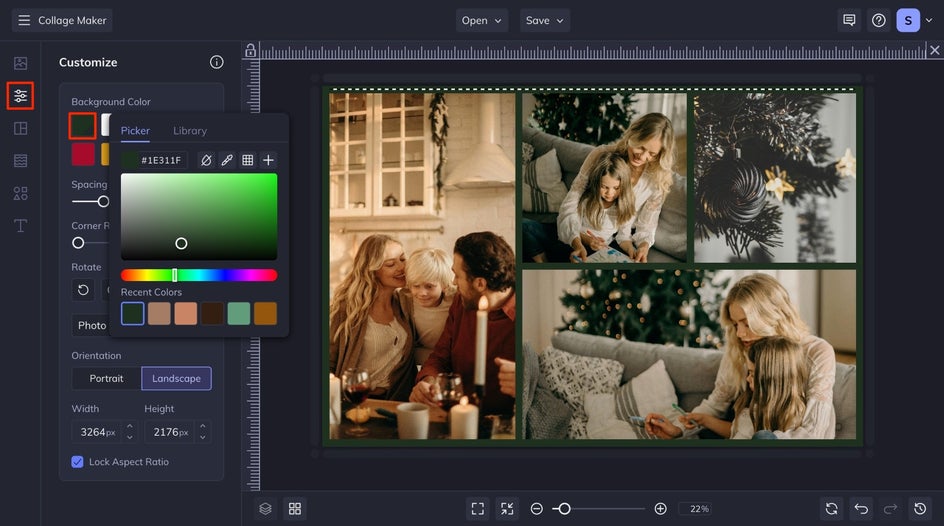Open the Patterns sidebar icon
This screenshot has height=526, width=944.
pyautogui.click(x=20, y=161)
